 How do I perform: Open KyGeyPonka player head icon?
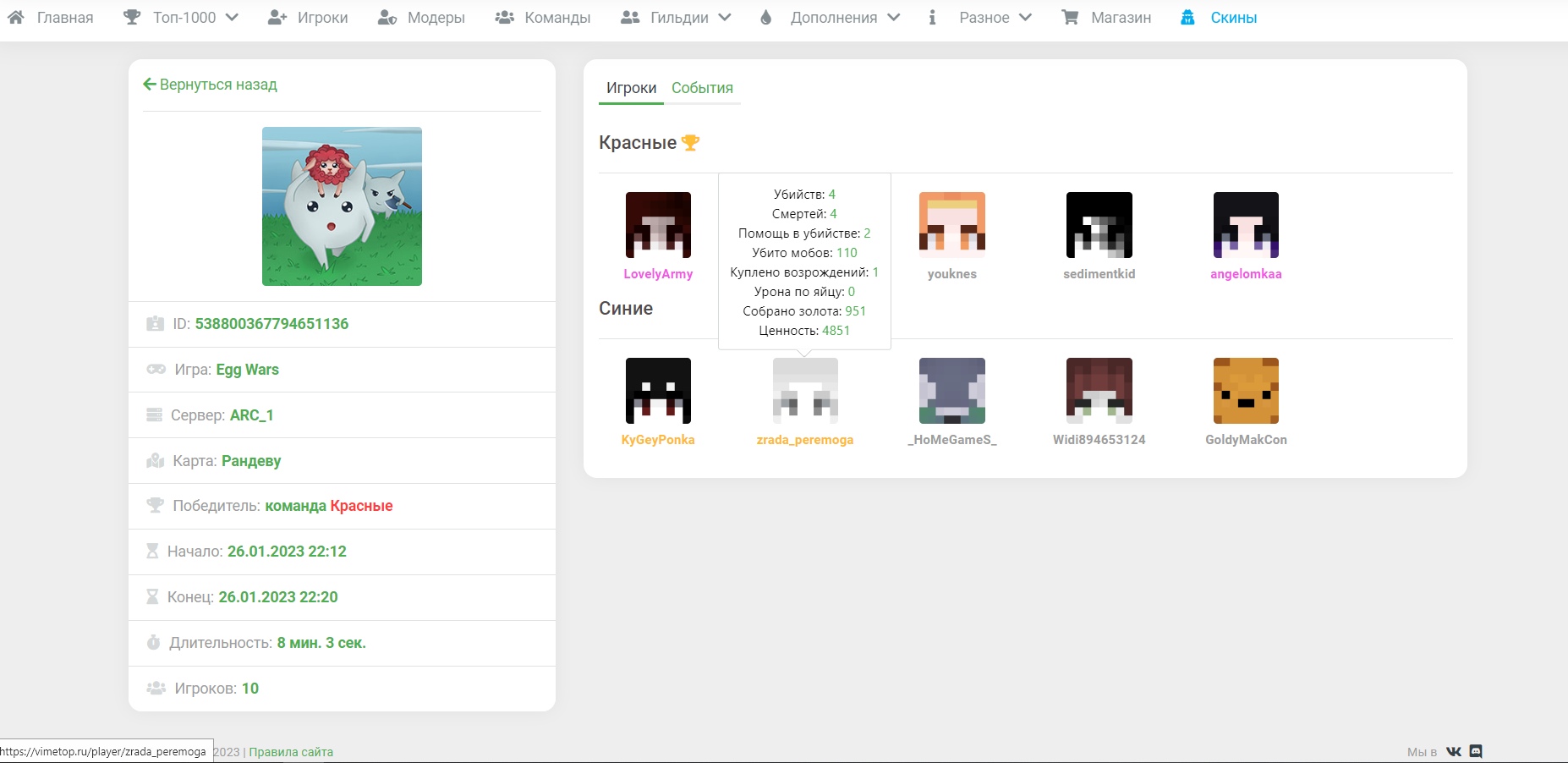coord(658,391)
